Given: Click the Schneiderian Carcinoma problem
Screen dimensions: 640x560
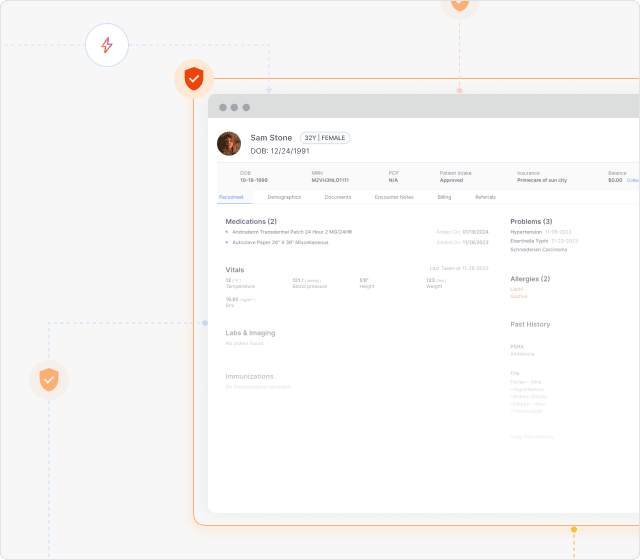Looking at the screenshot, I should pyautogui.click(x=538, y=249).
